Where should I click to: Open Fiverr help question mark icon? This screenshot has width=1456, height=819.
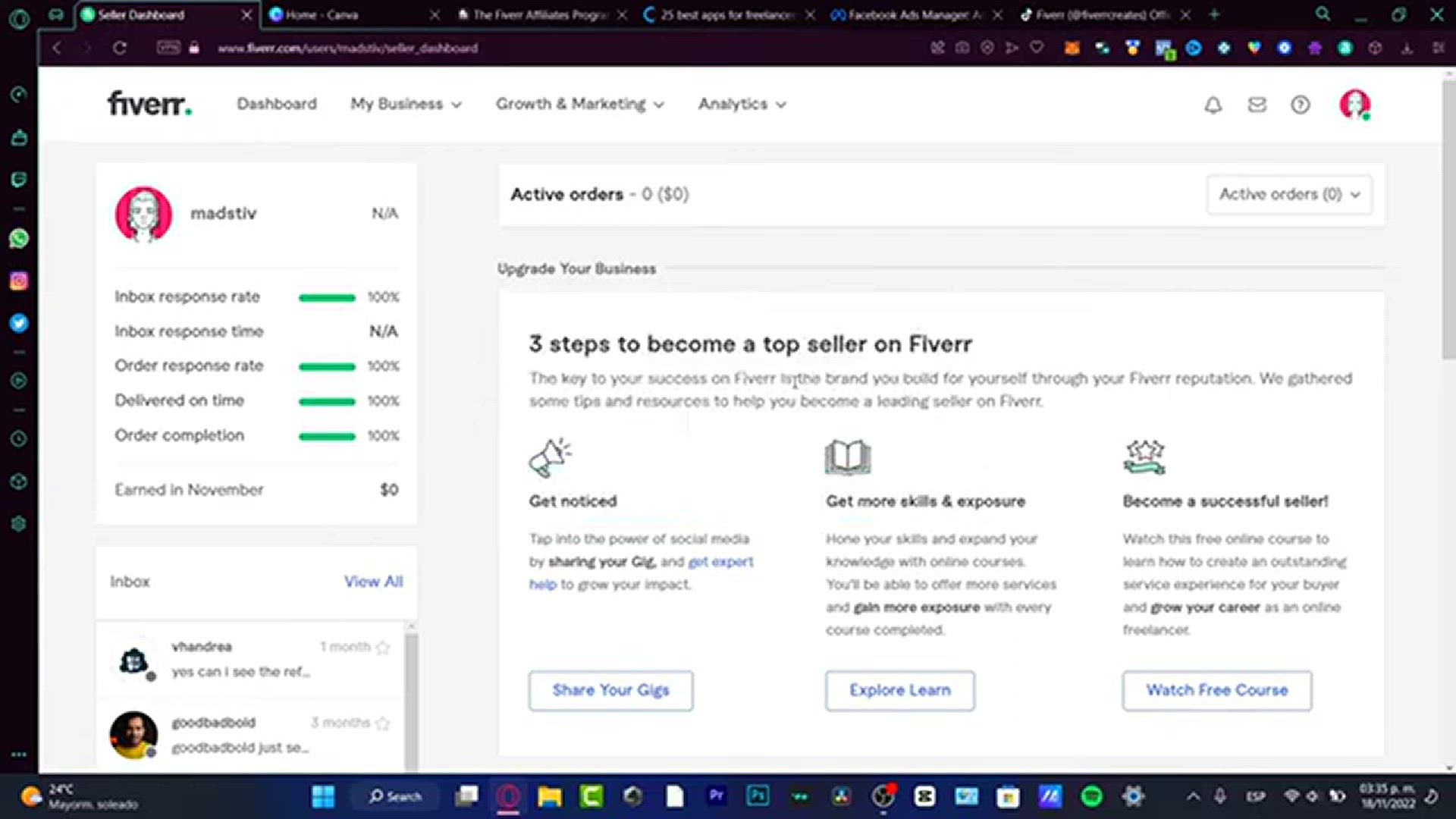[x=1301, y=105]
